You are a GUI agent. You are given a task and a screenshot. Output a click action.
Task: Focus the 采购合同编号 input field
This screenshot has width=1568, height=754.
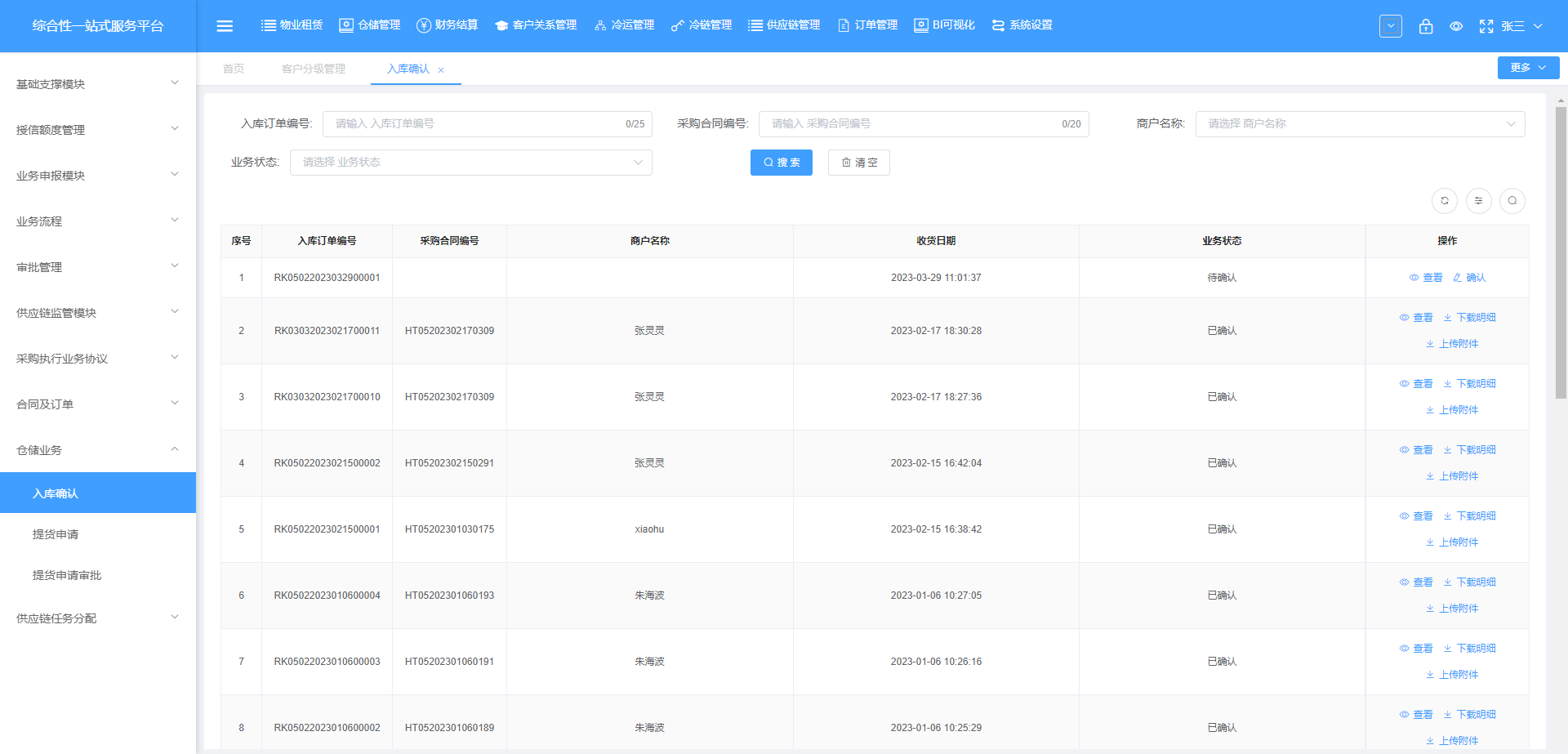pos(924,124)
